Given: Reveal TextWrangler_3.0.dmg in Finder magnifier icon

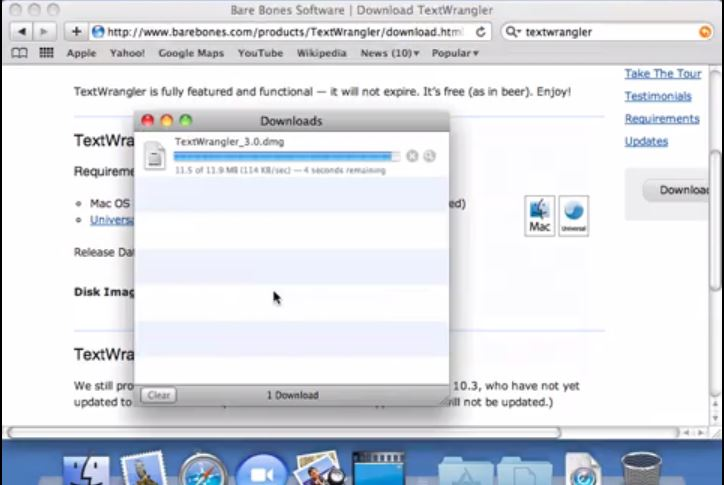Looking at the screenshot, I should click(429, 156).
